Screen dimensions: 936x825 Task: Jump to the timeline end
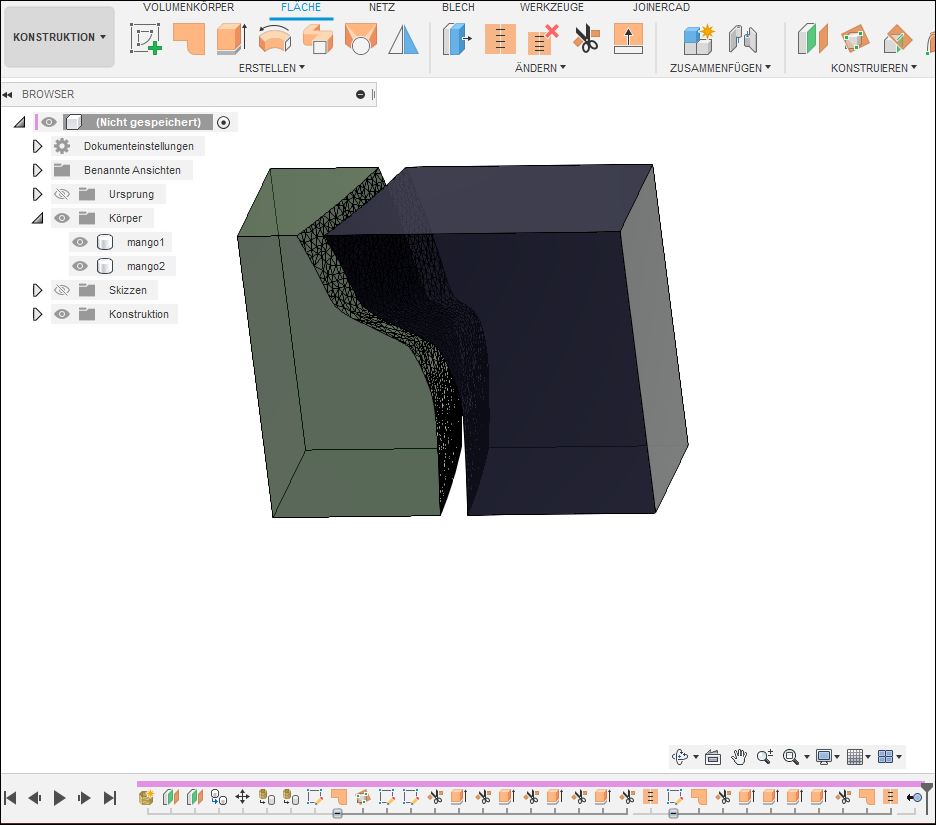coord(109,798)
